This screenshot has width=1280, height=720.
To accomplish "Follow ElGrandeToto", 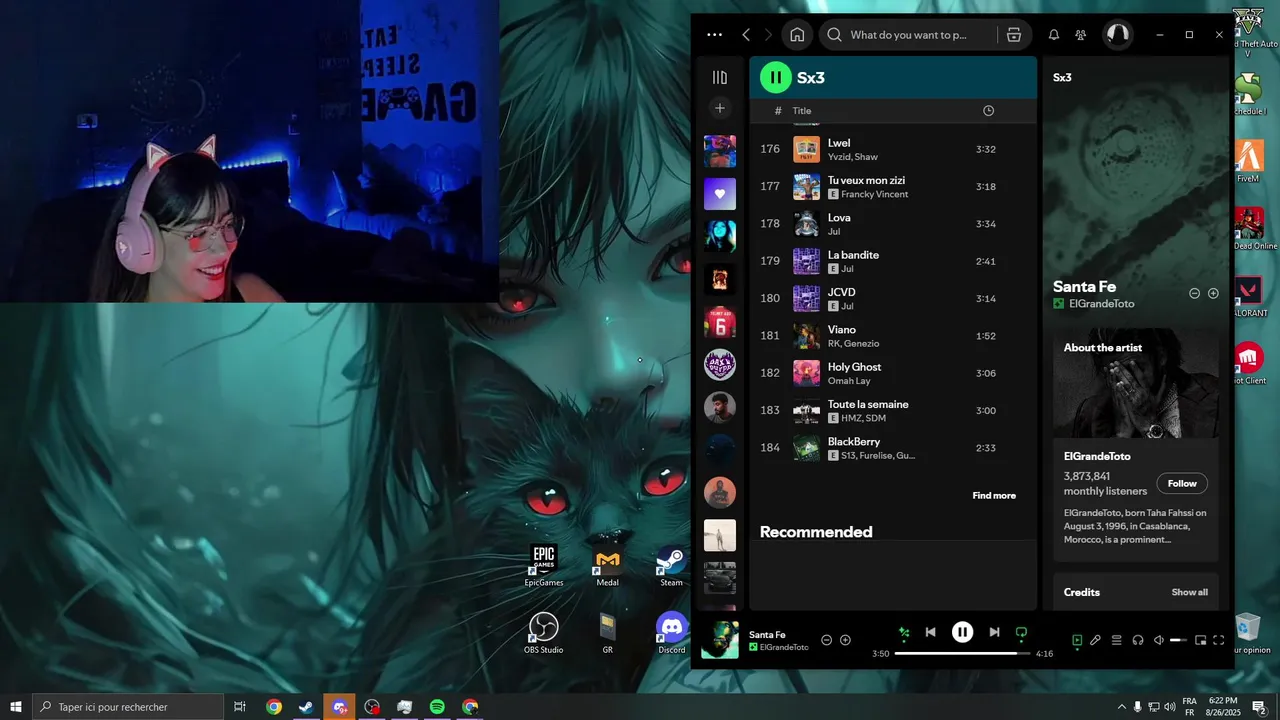I will 1182,483.
